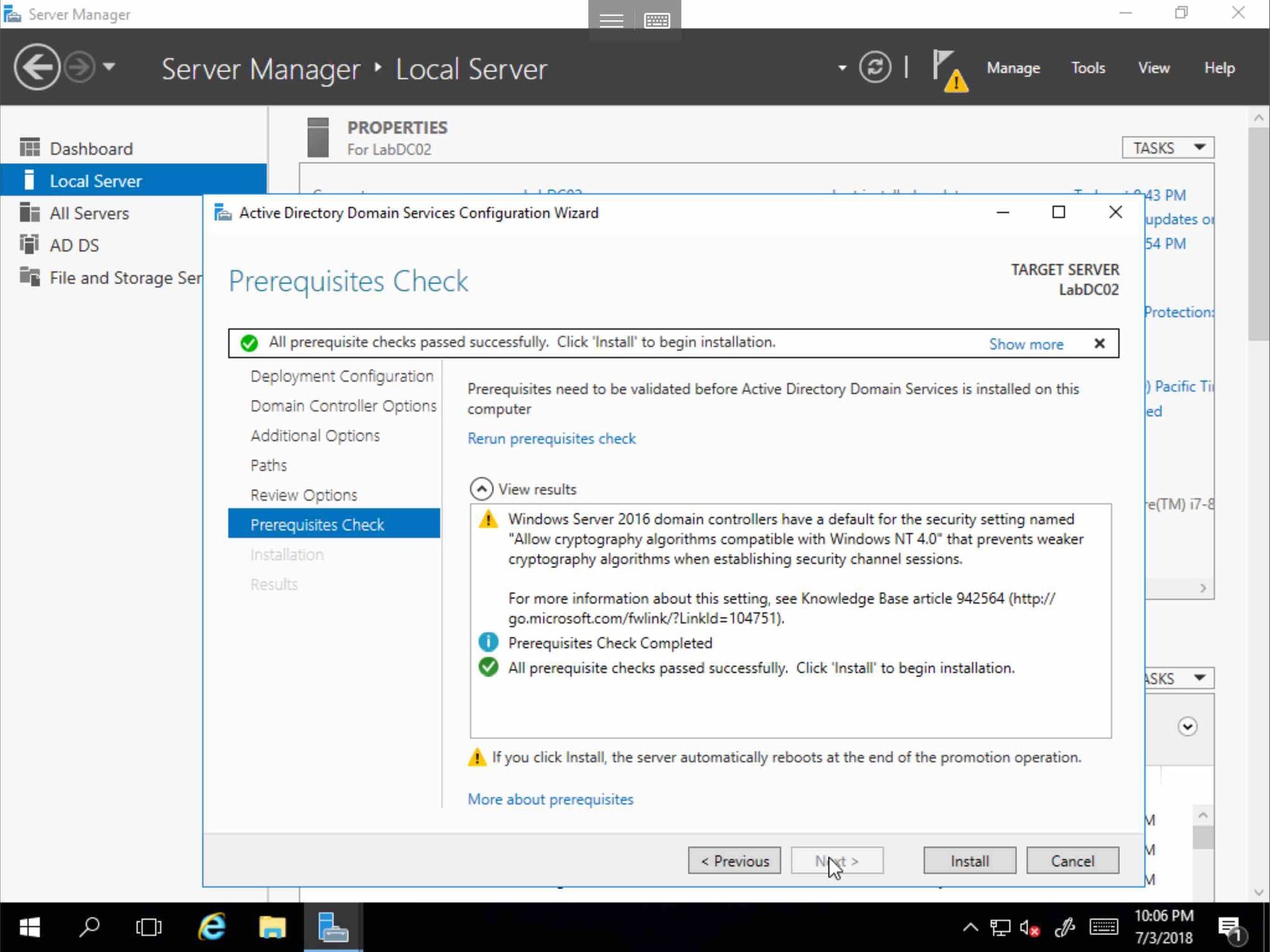Image resolution: width=1270 pixels, height=952 pixels.
Task: Click the remote session keyboard toolbar icon
Action: coord(657,20)
